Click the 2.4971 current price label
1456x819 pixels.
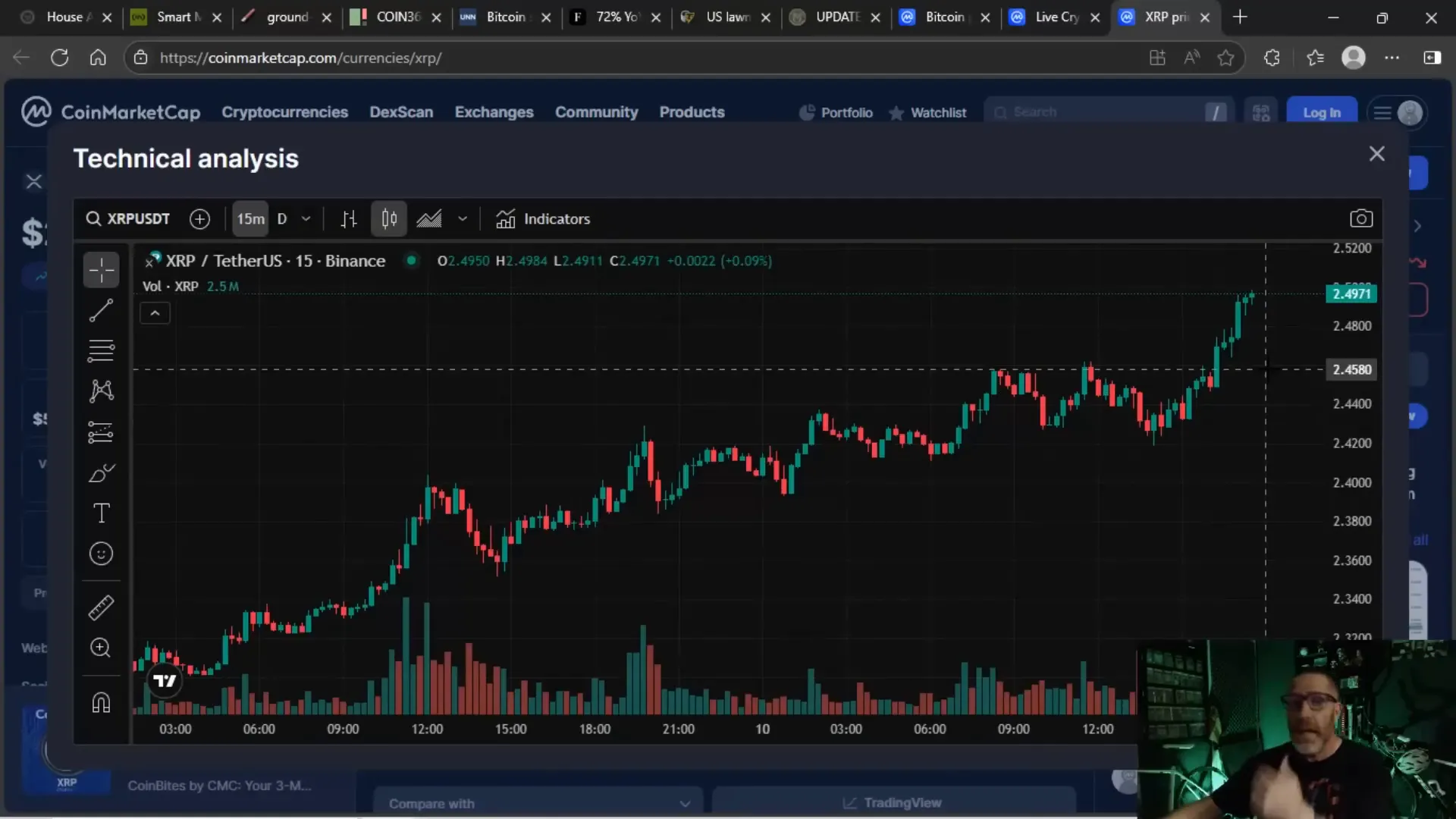pyautogui.click(x=1351, y=294)
